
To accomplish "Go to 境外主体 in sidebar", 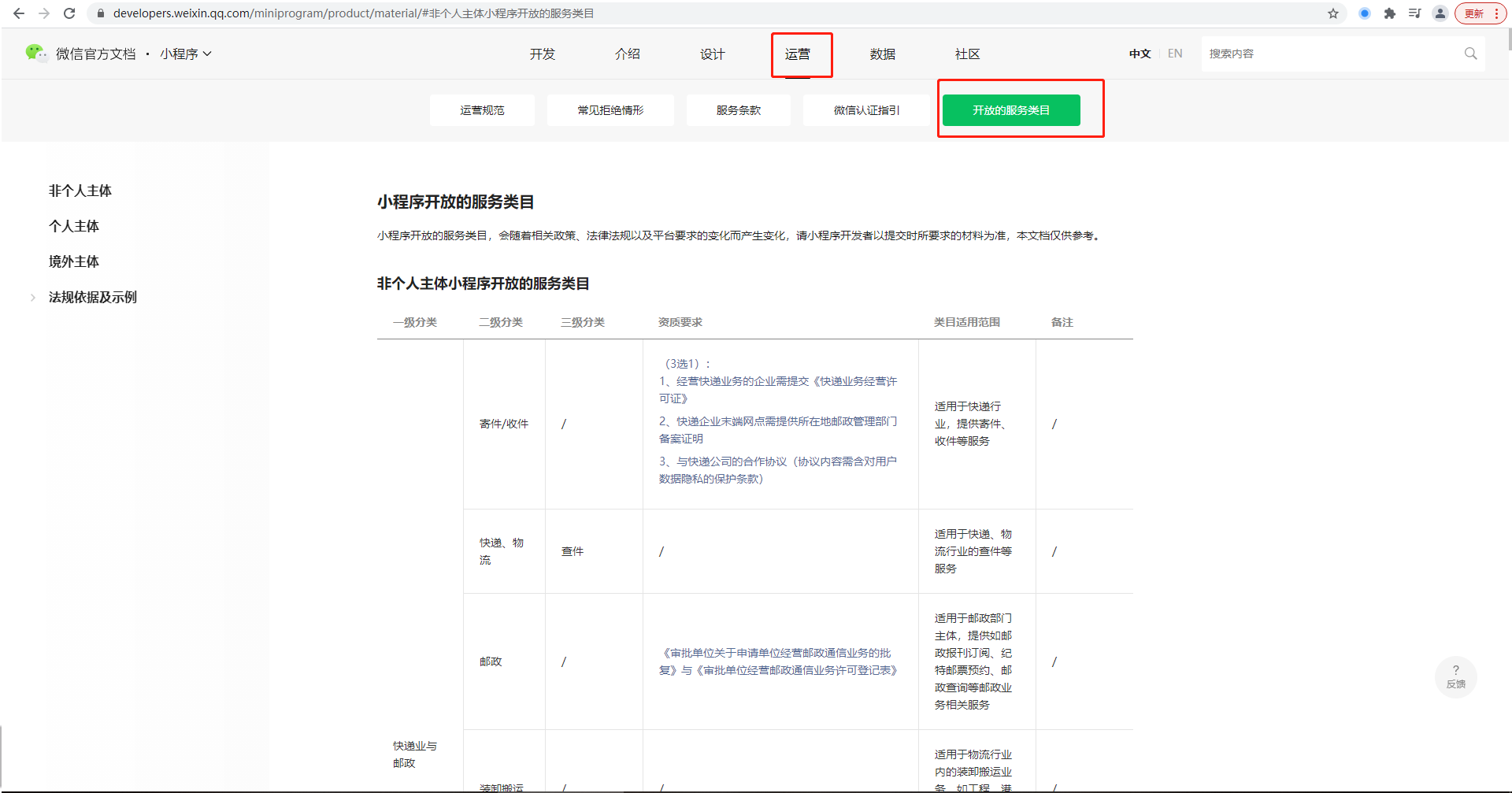I will tap(74, 261).
